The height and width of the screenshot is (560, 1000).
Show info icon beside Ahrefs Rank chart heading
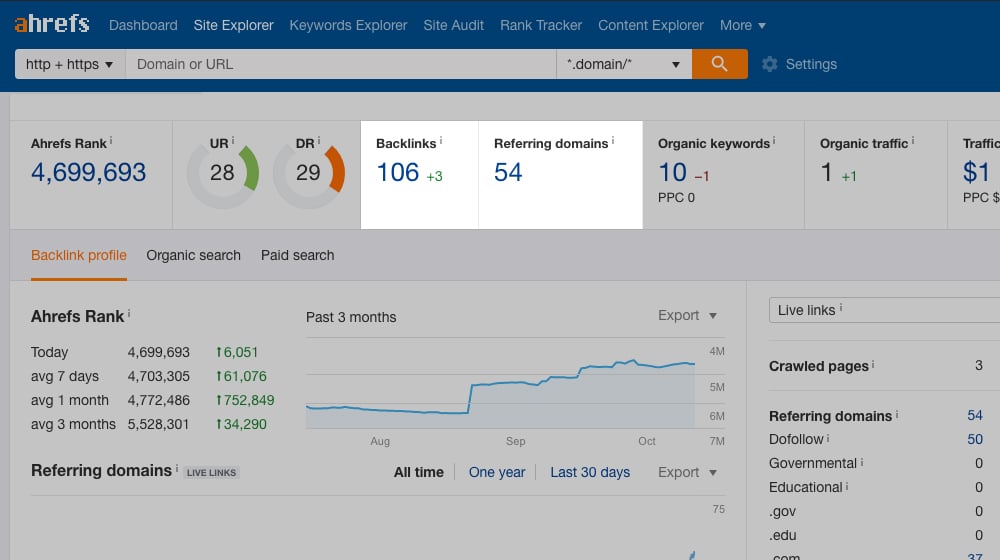pos(129,313)
